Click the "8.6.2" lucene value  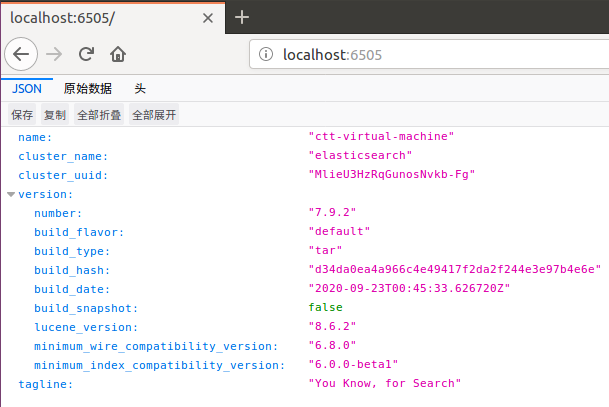[x=332, y=327]
